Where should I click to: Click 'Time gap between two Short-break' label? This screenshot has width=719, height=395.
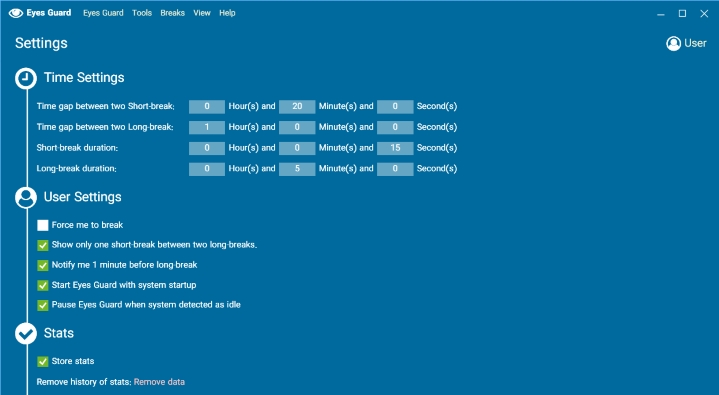(105, 106)
